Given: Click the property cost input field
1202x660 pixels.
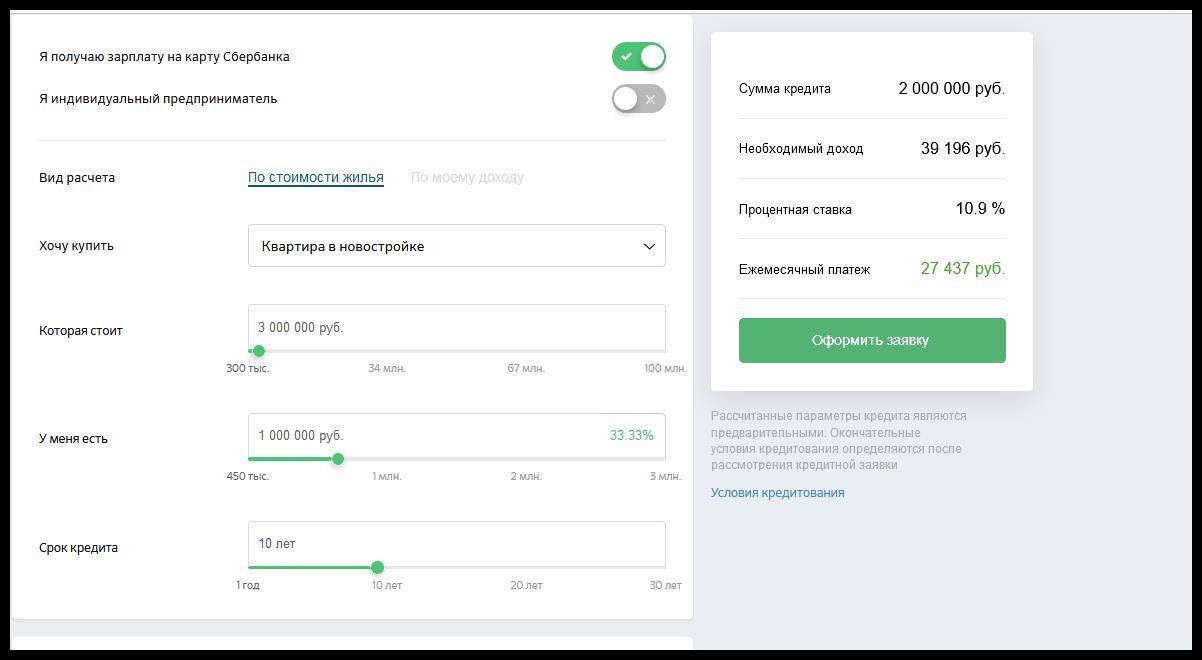Looking at the screenshot, I should [x=456, y=327].
